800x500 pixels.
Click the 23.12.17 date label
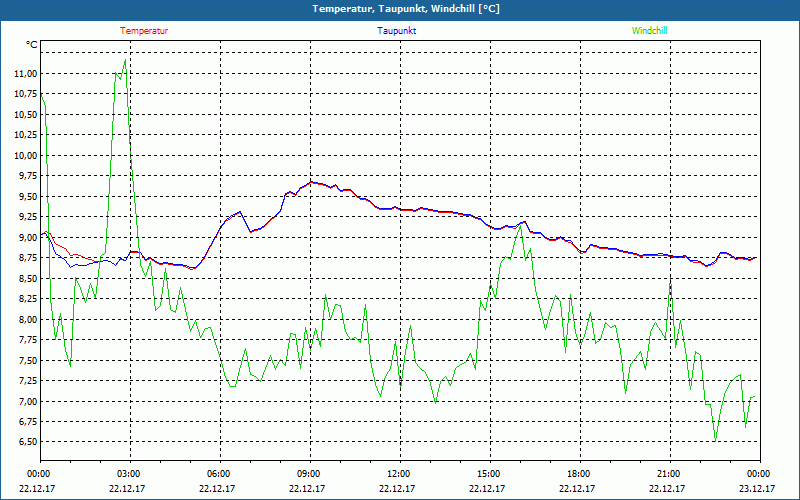pyautogui.click(x=757, y=488)
